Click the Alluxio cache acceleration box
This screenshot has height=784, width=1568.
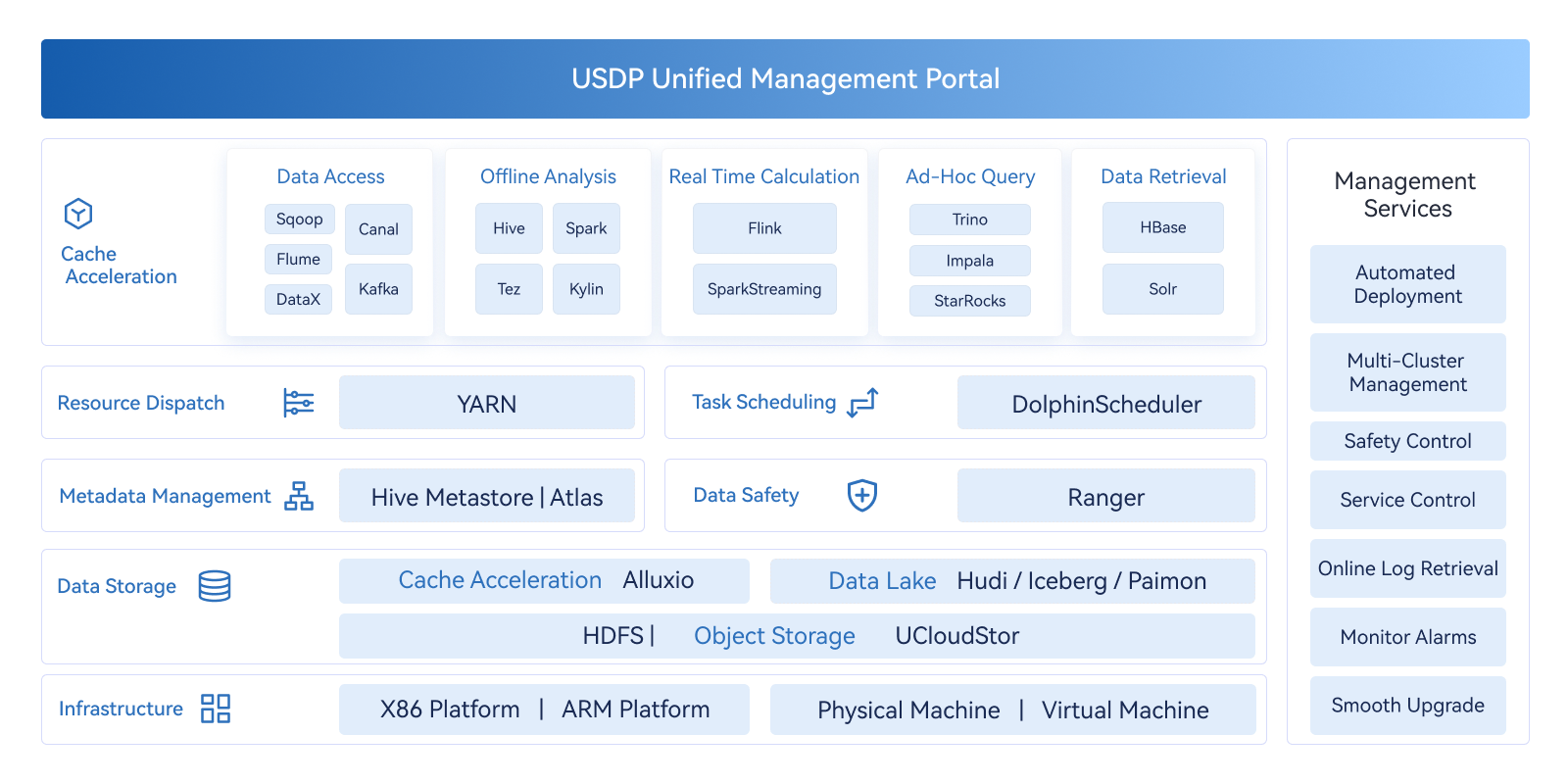click(x=544, y=581)
